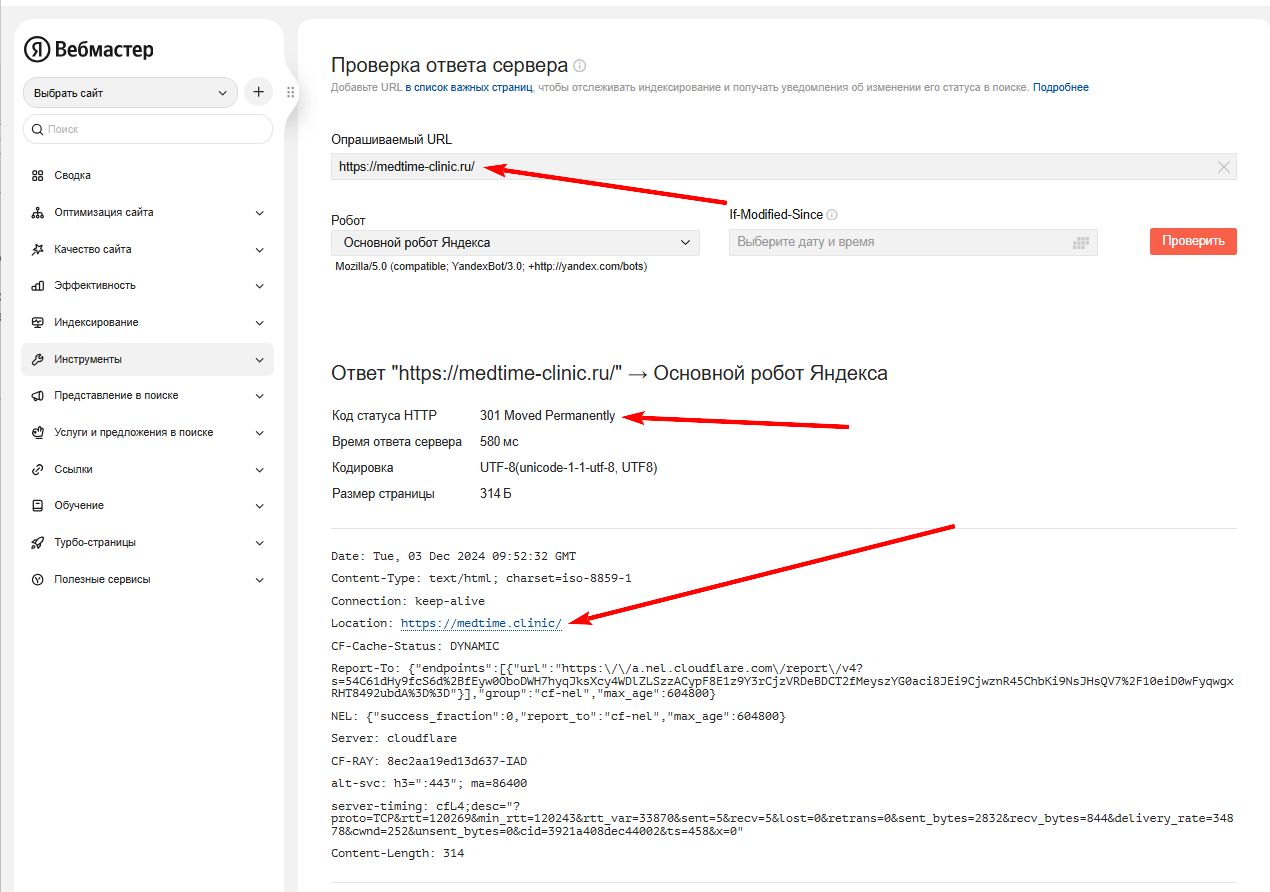Open the Робот selection dropdown

pyautogui.click(x=515, y=242)
